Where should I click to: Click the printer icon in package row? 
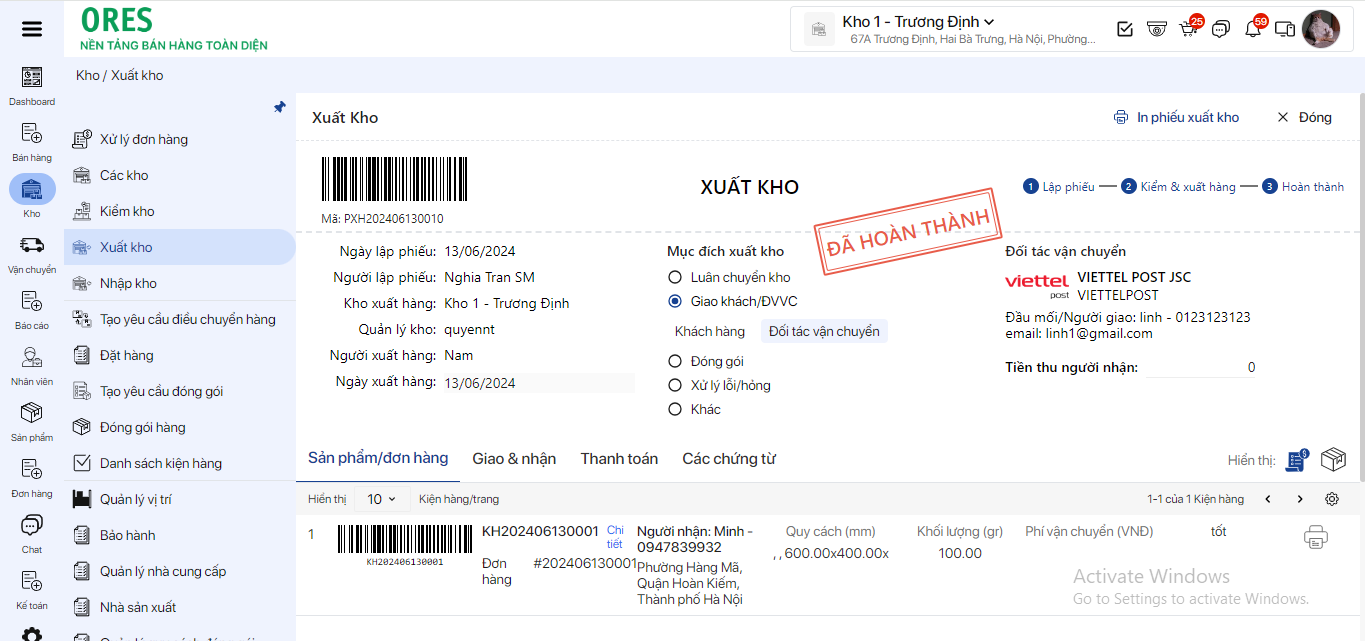[x=1316, y=537]
